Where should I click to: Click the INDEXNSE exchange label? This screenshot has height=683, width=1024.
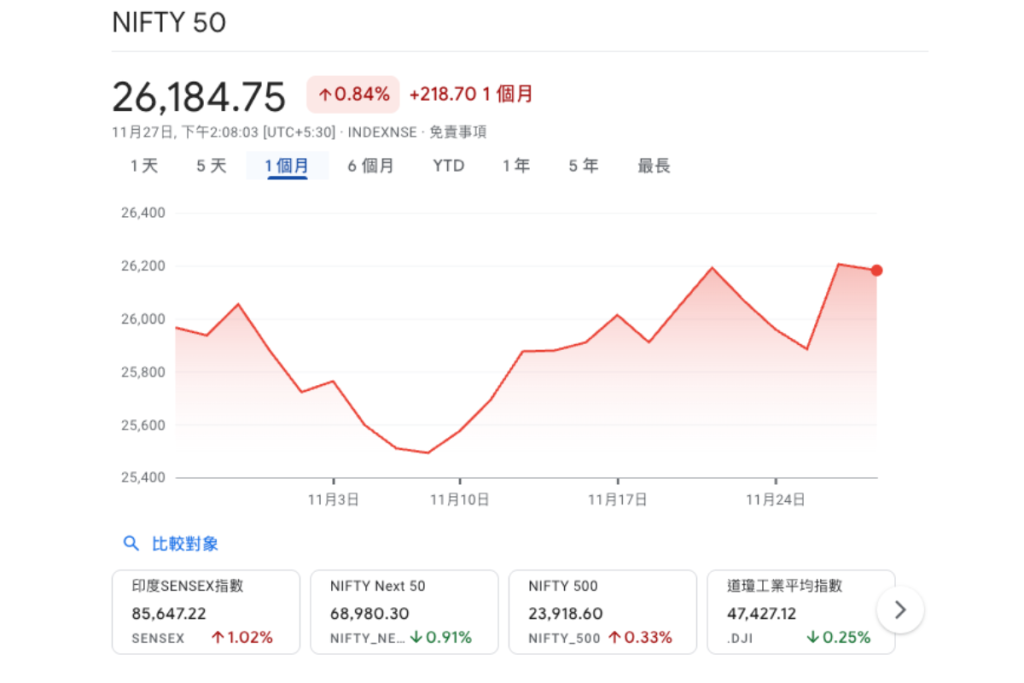(x=382, y=133)
